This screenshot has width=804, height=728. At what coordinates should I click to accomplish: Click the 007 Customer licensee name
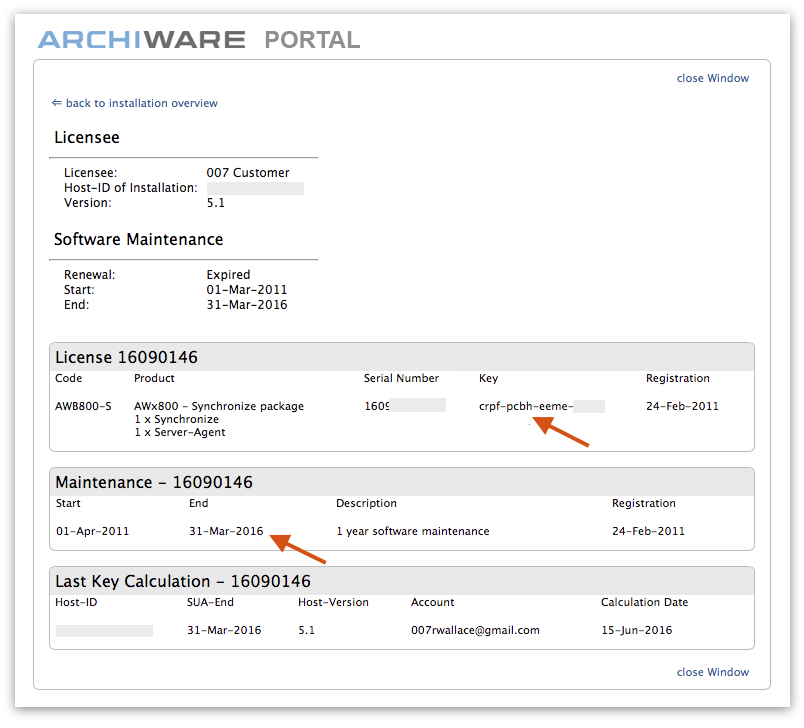click(247, 172)
